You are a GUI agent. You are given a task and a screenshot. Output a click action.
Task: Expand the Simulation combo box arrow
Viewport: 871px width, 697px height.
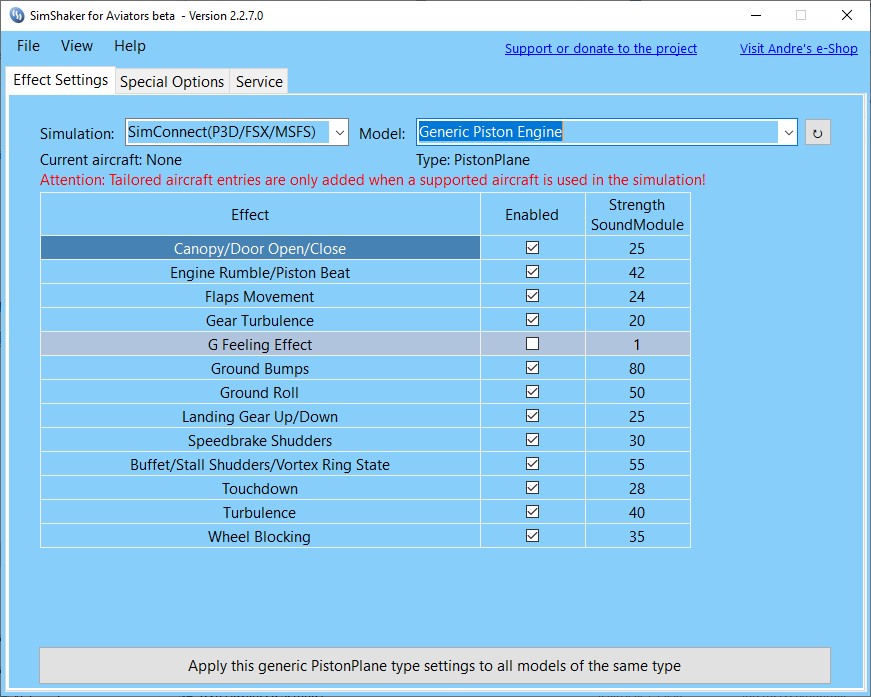tap(339, 132)
